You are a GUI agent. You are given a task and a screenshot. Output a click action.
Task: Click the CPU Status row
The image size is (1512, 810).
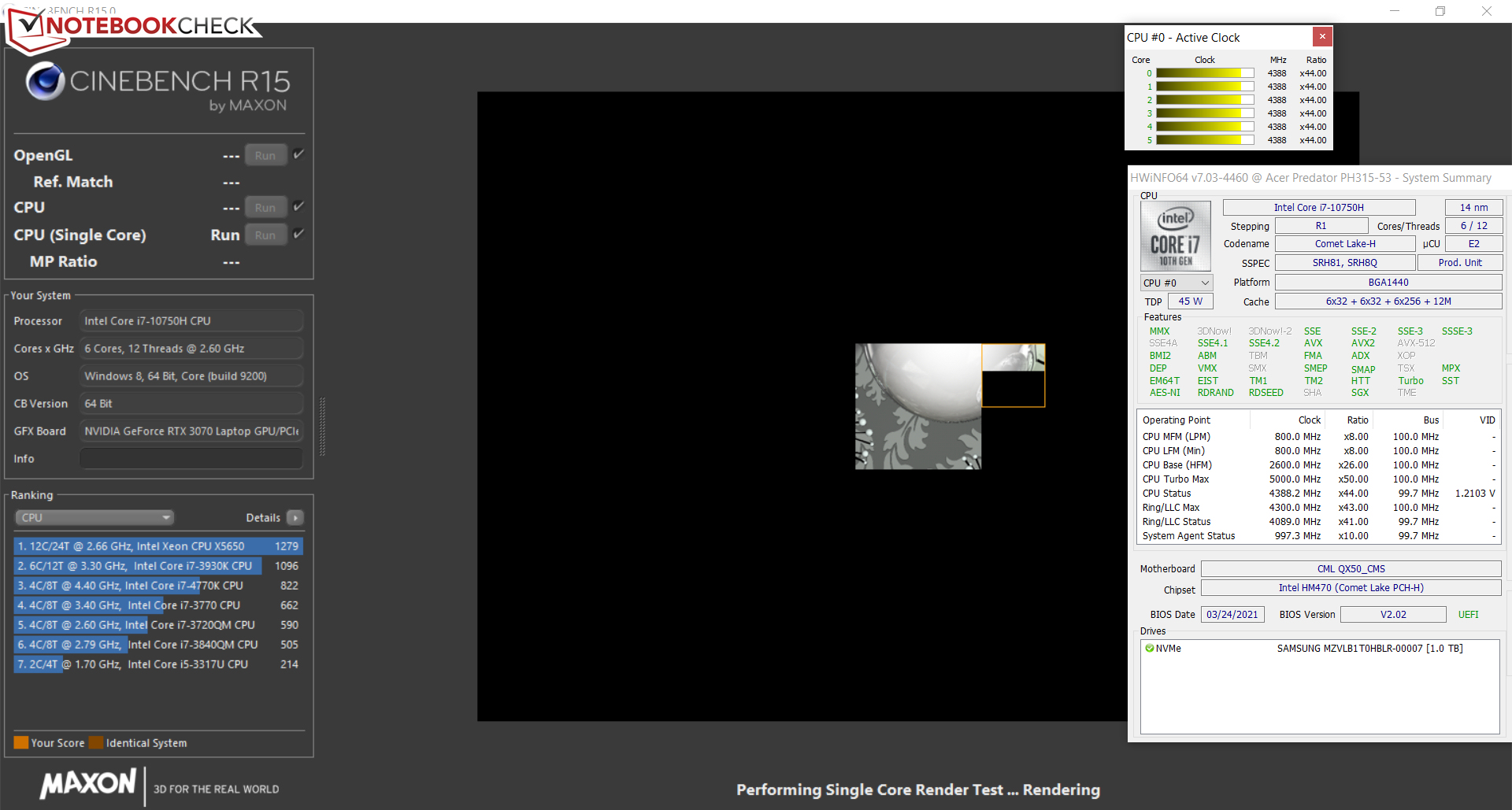tap(1319, 494)
